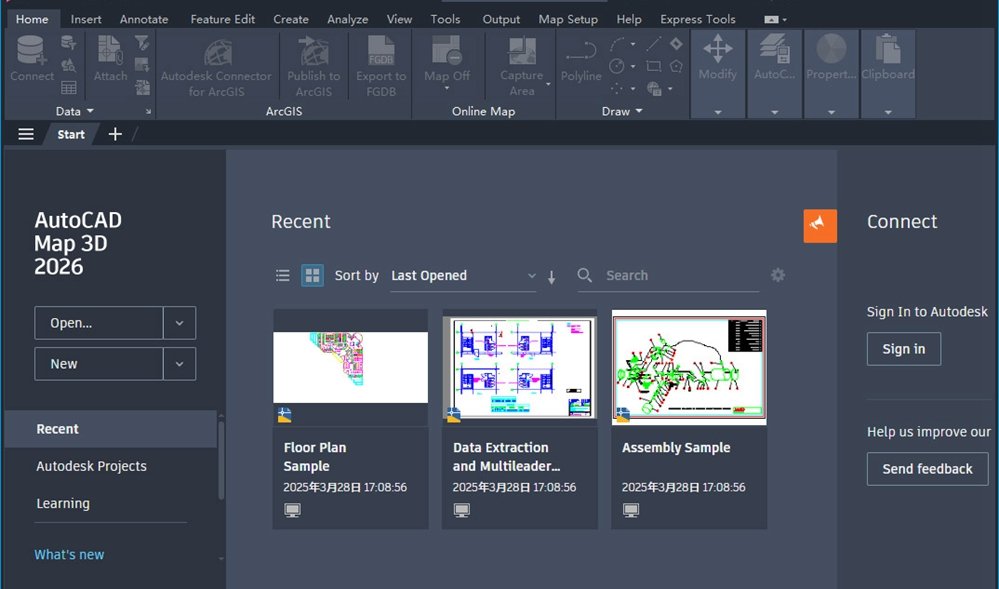
Task: Click the sidebar vertical scrollbar
Action: [x=221, y=459]
